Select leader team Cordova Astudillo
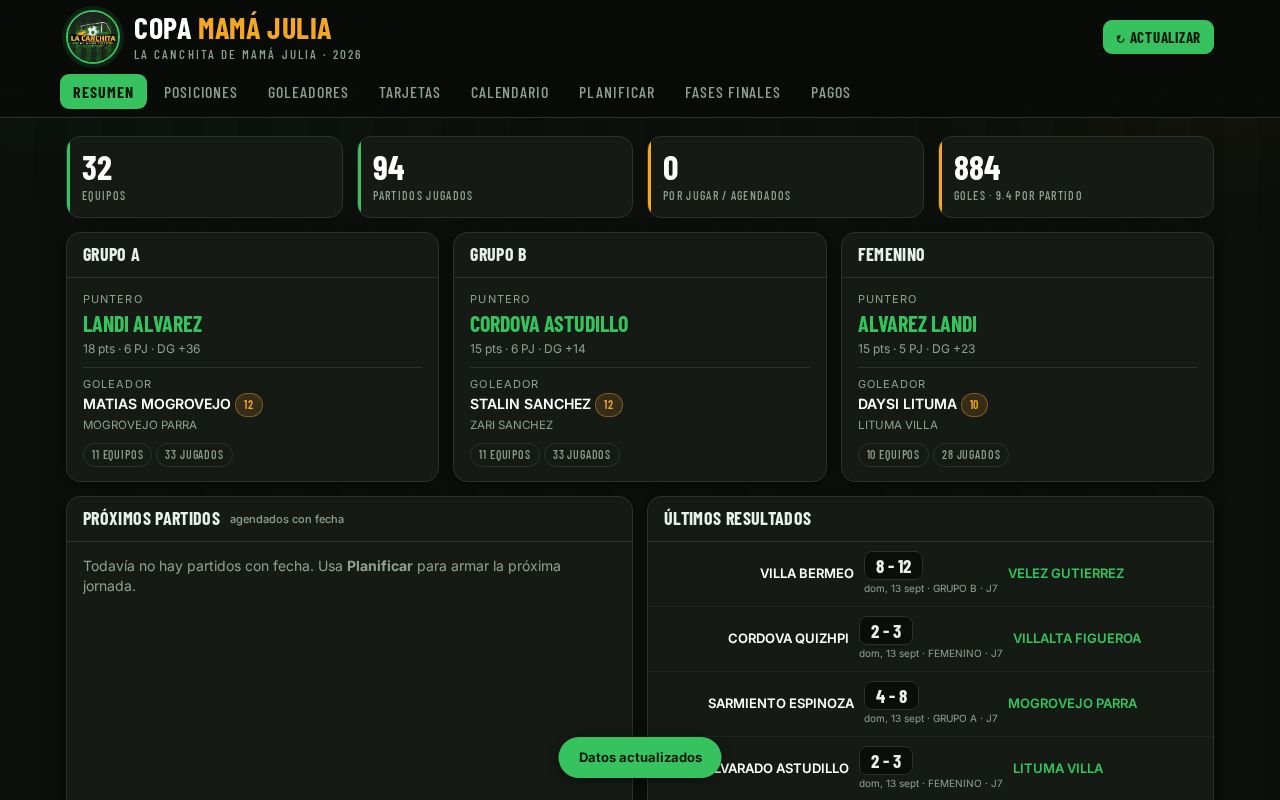Viewport: 1280px width, 800px height. pyautogui.click(x=549, y=324)
